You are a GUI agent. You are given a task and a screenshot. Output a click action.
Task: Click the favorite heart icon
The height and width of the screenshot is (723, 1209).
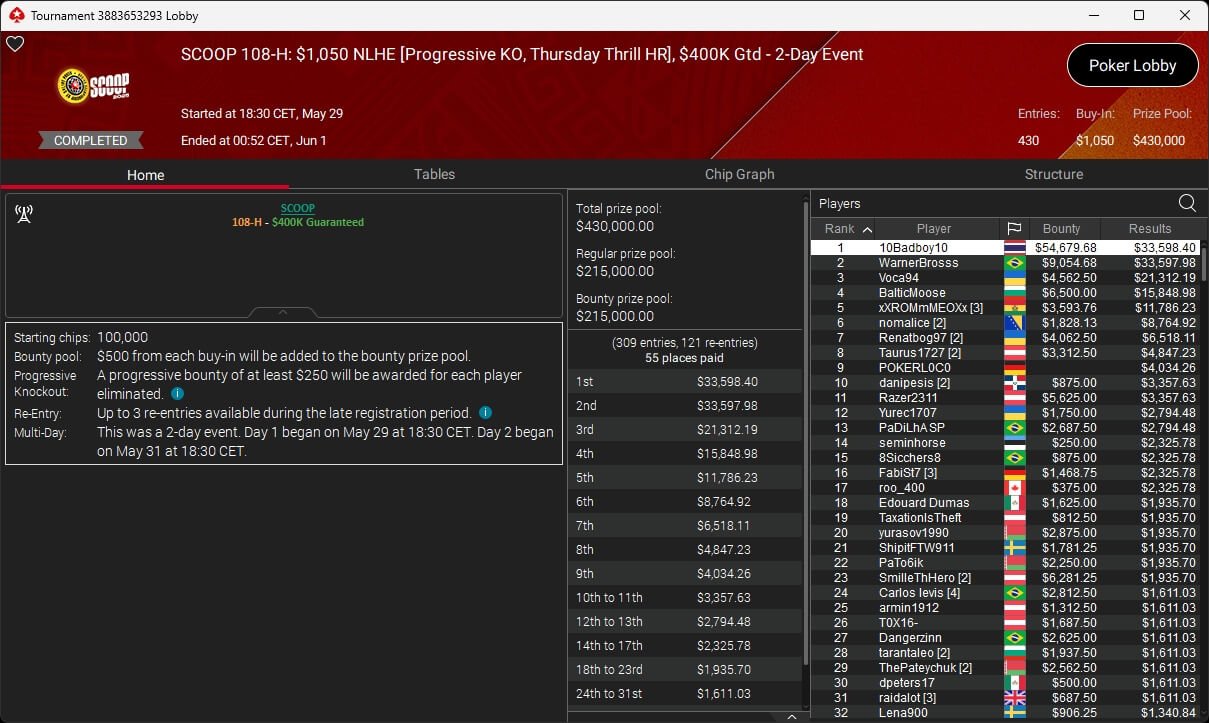15,44
